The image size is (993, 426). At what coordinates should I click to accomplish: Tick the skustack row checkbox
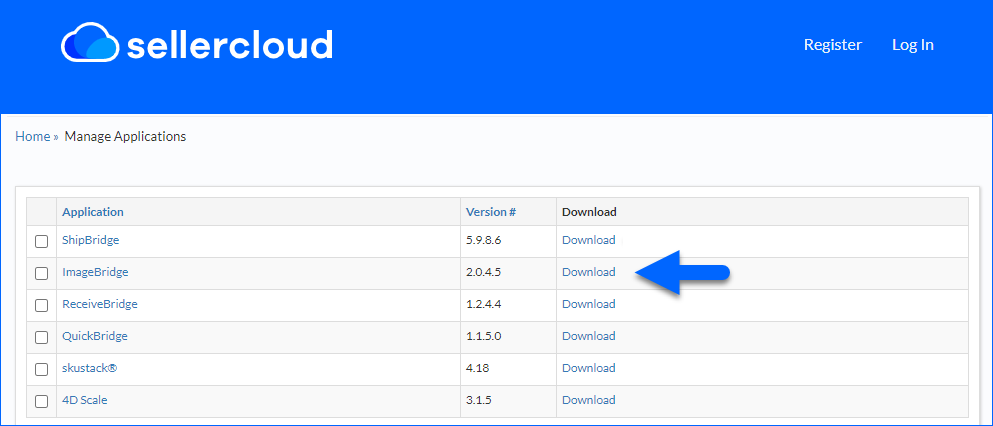pyautogui.click(x=41, y=369)
